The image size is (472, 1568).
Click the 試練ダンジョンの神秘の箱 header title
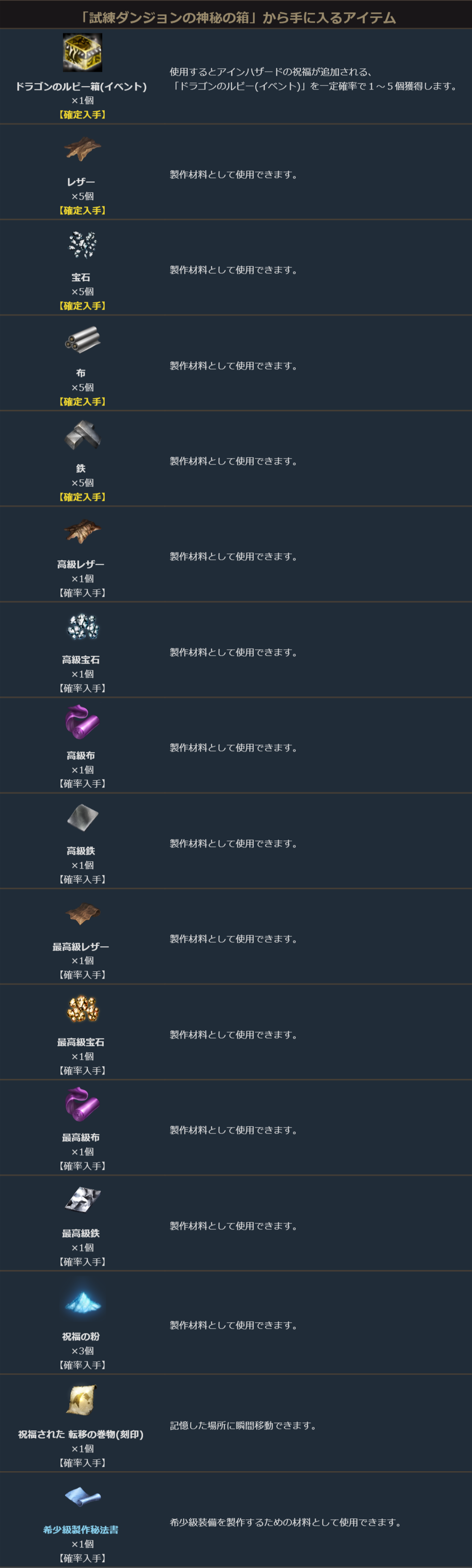click(x=236, y=18)
